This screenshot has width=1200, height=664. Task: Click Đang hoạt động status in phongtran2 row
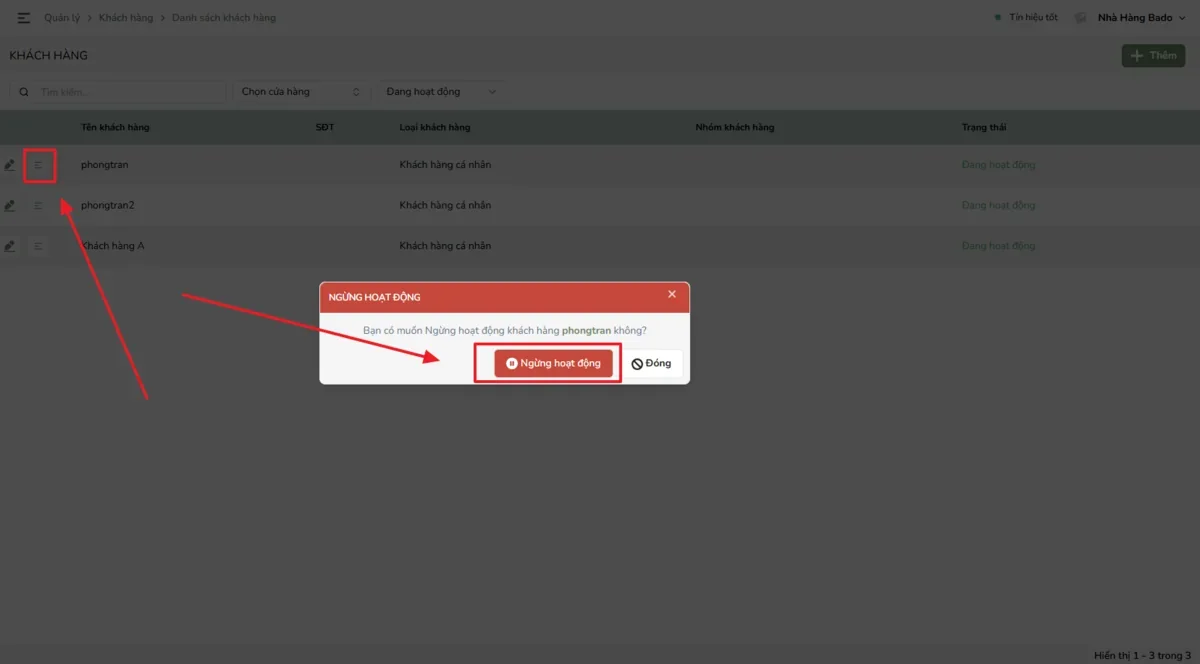pos(999,205)
